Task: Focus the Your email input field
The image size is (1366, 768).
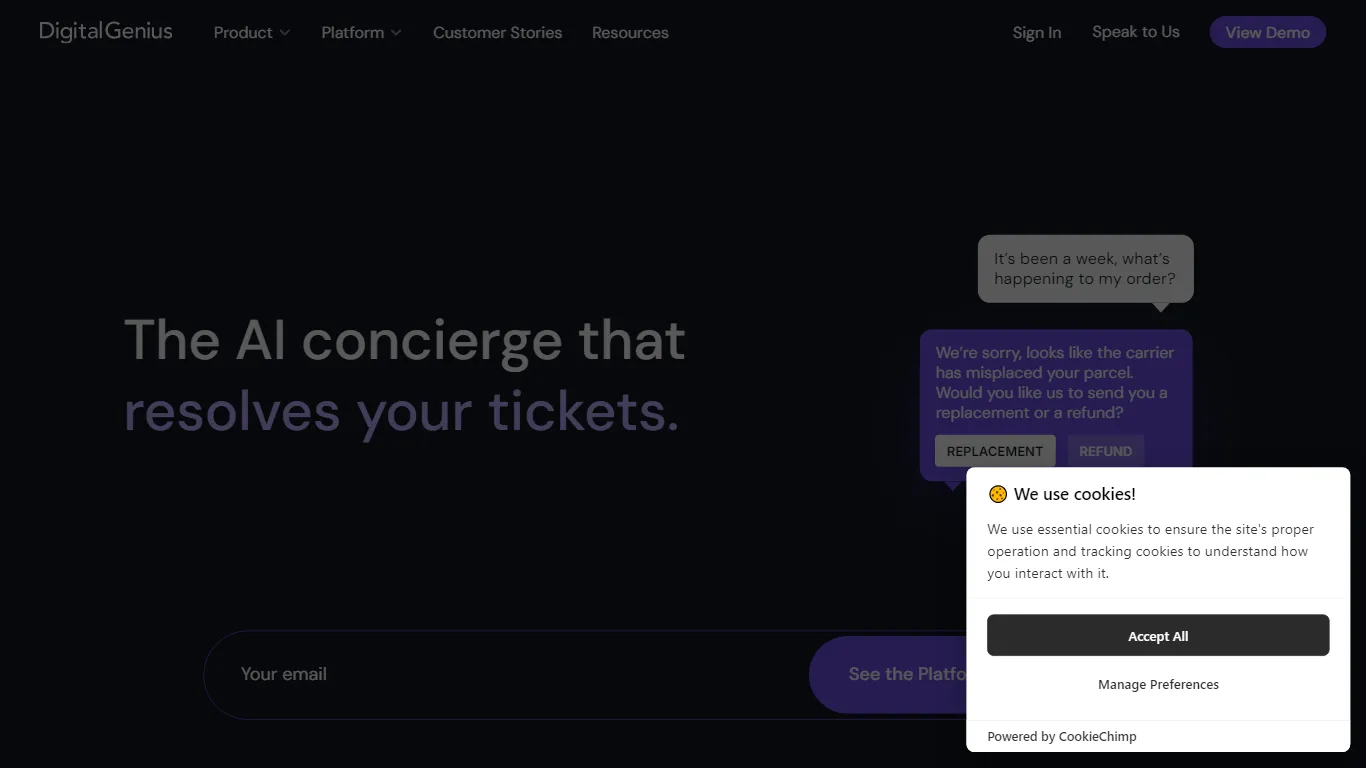Action: point(500,674)
